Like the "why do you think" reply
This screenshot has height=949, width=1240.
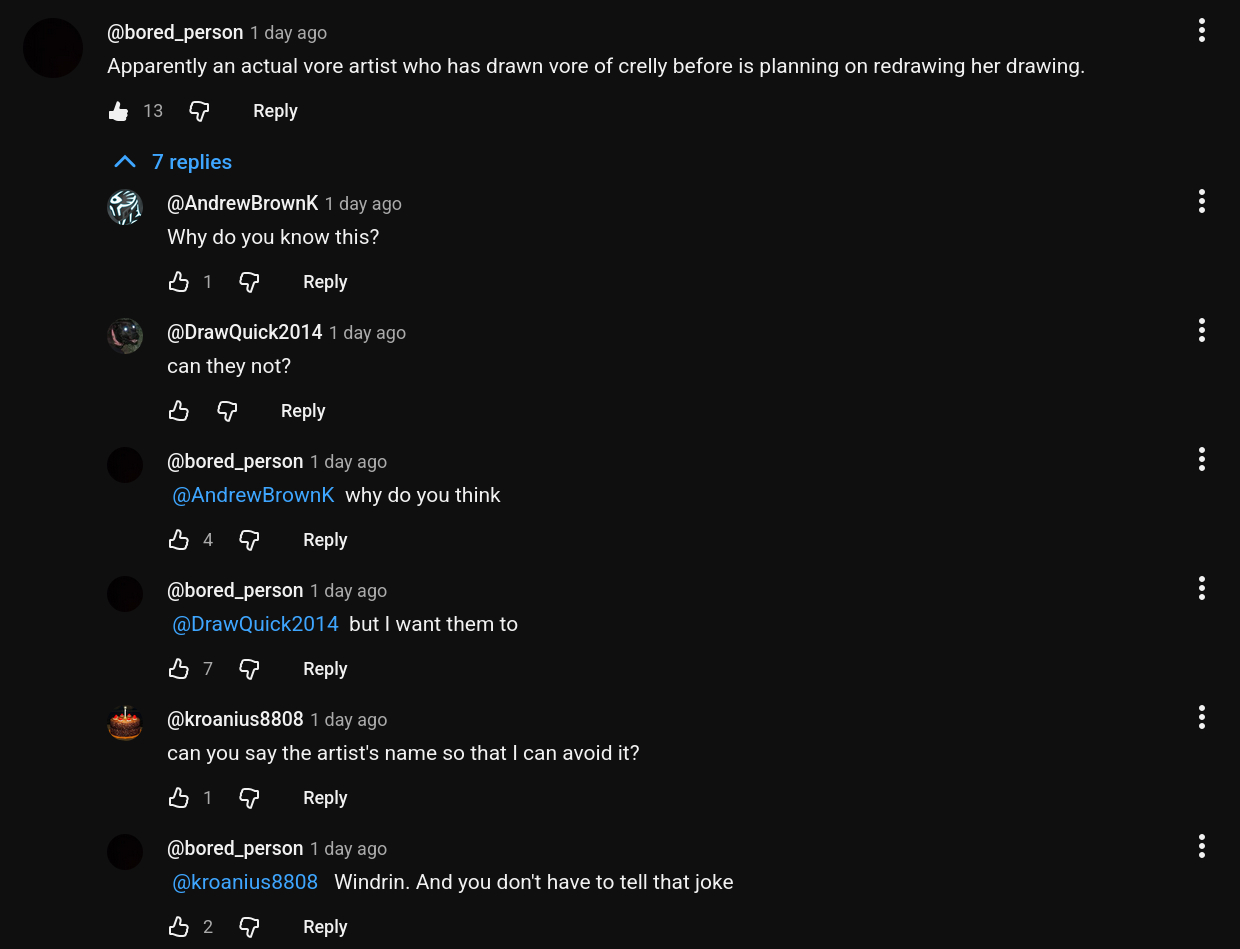[179, 540]
